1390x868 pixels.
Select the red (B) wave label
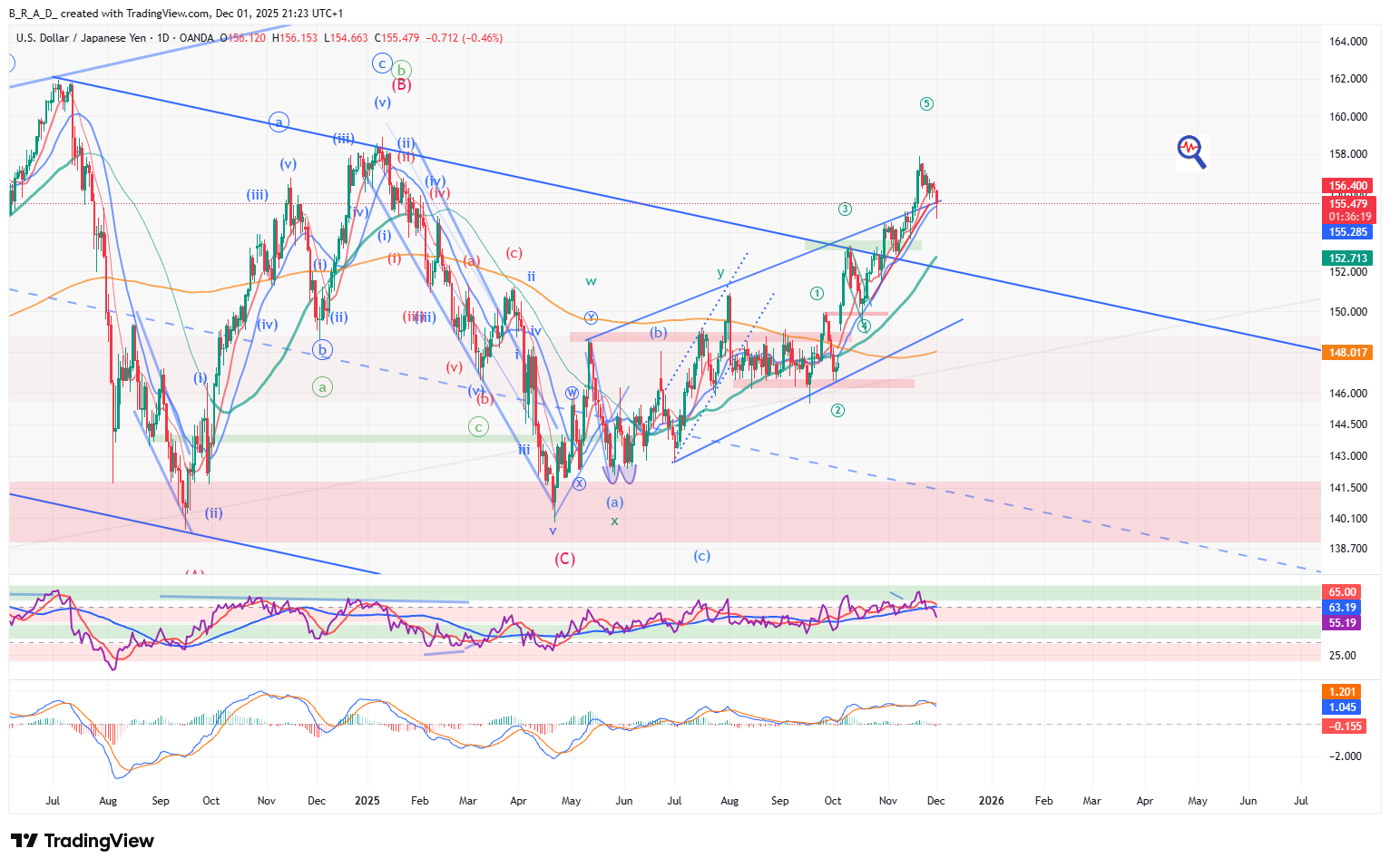(x=401, y=85)
